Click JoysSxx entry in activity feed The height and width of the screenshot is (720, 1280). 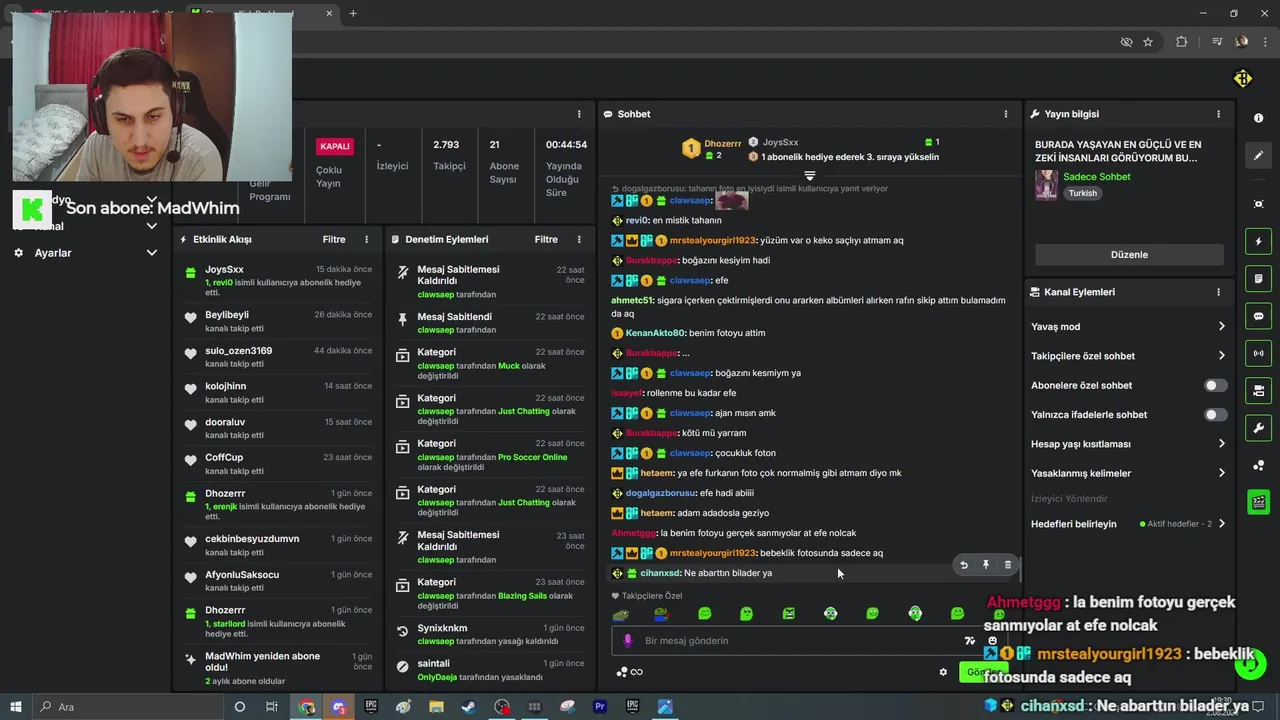[x=278, y=281]
